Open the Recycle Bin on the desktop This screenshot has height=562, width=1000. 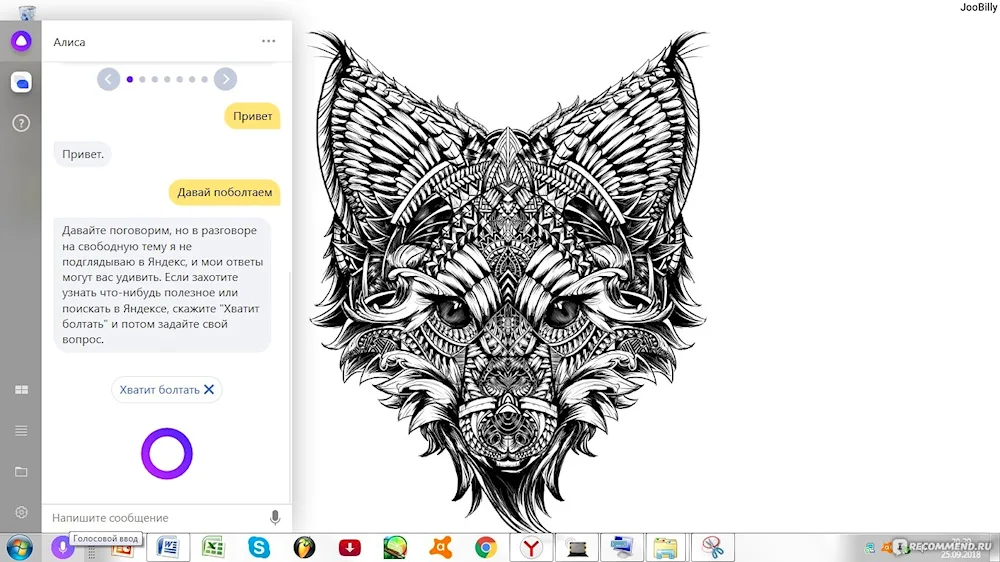27,11
